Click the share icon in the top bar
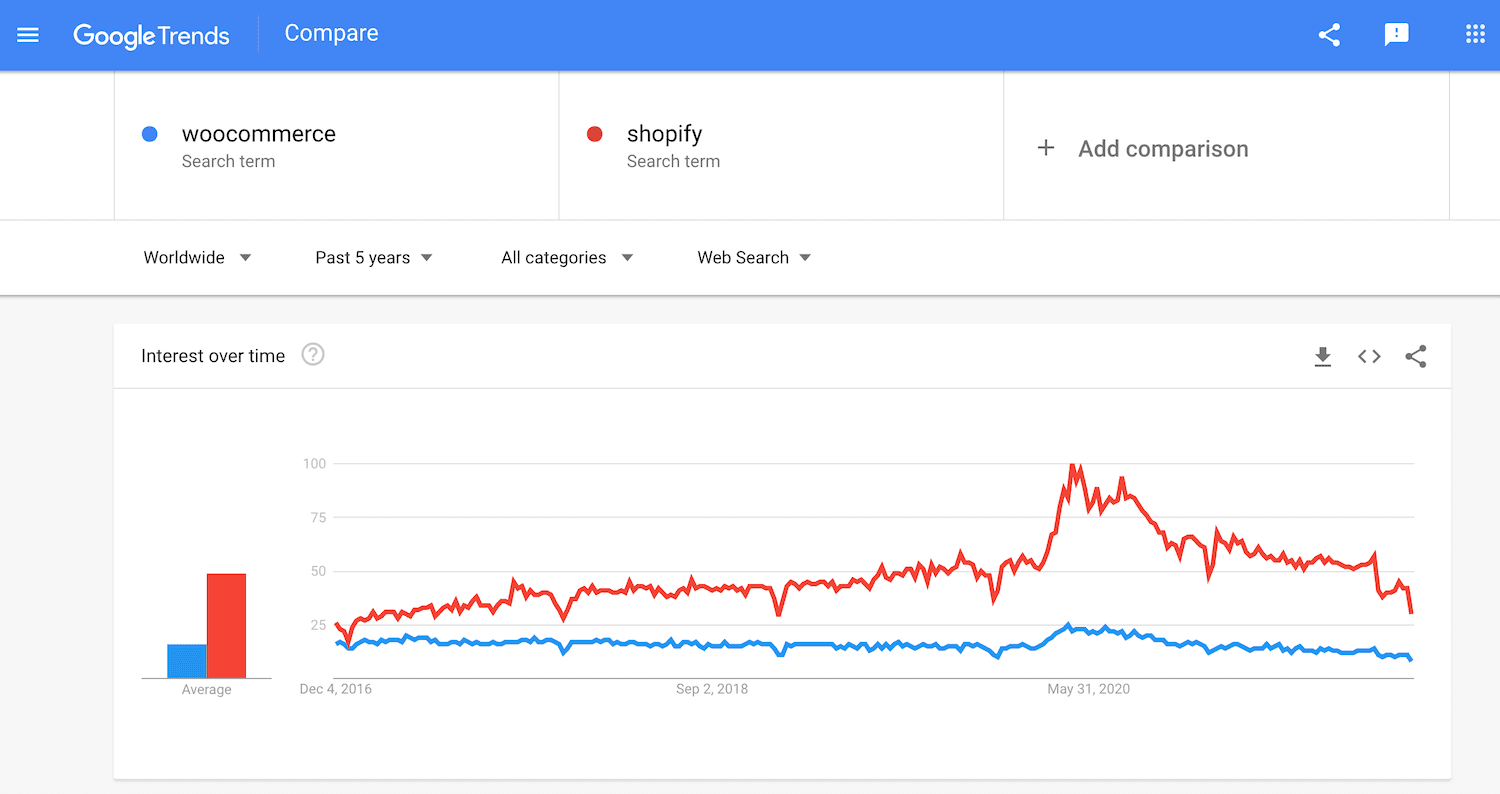1500x794 pixels. point(1329,34)
